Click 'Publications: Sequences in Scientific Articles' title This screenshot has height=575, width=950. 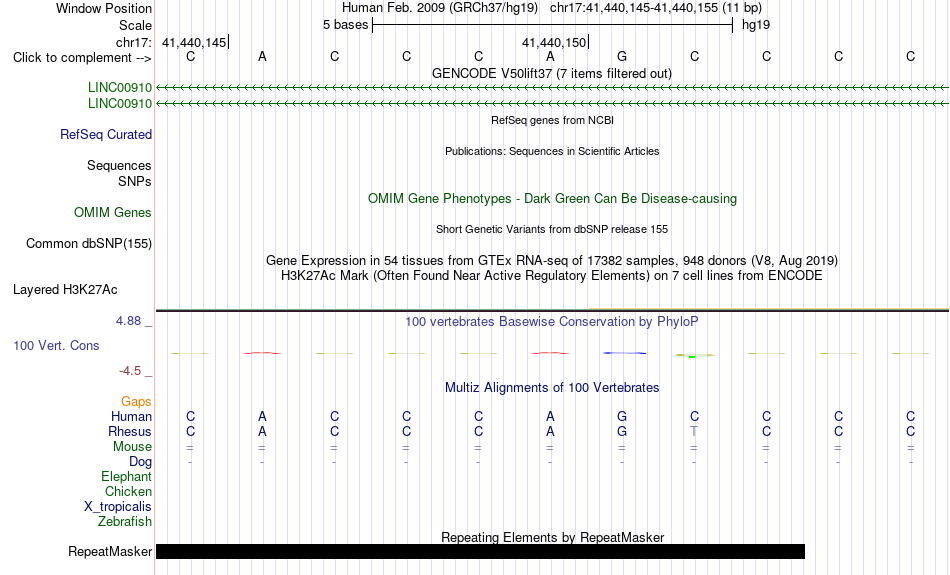[552, 151]
